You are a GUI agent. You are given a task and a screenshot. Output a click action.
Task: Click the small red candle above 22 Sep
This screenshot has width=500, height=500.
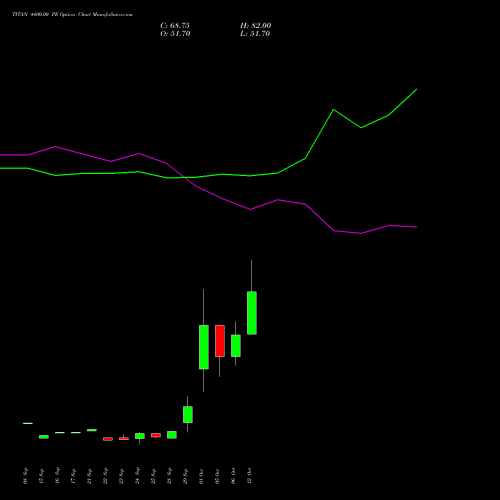[x=108, y=439]
